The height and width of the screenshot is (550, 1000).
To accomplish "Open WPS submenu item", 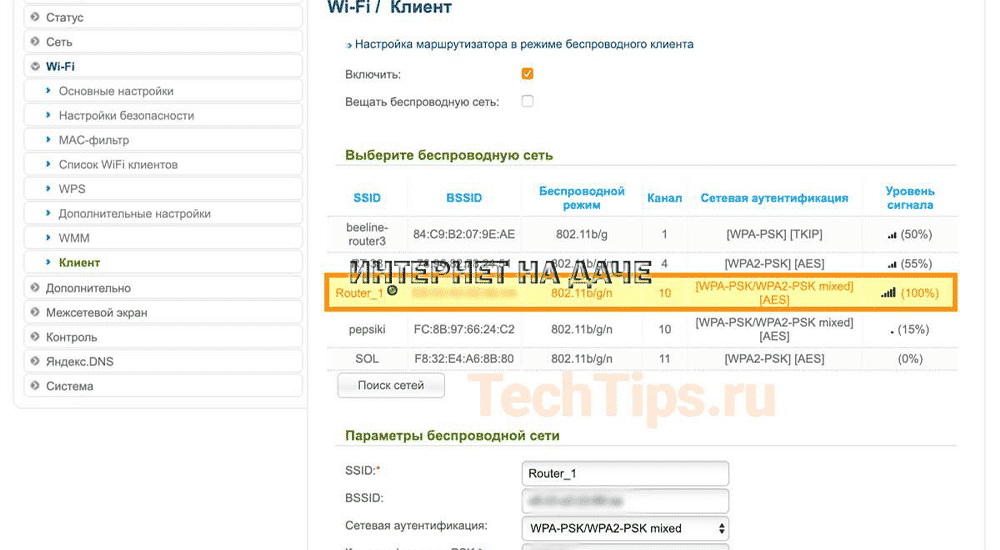I will [163, 189].
